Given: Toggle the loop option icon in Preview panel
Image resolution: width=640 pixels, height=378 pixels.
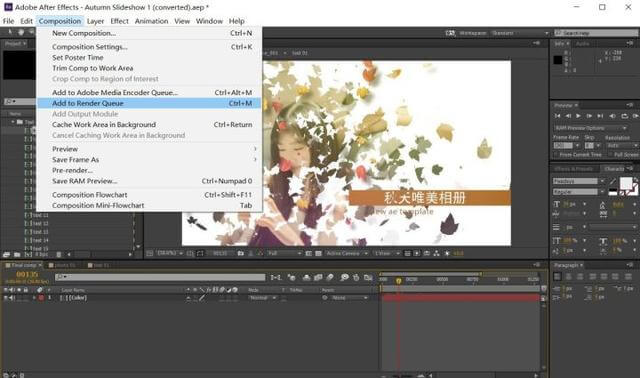Looking at the screenshot, I should [x=624, y=116].
